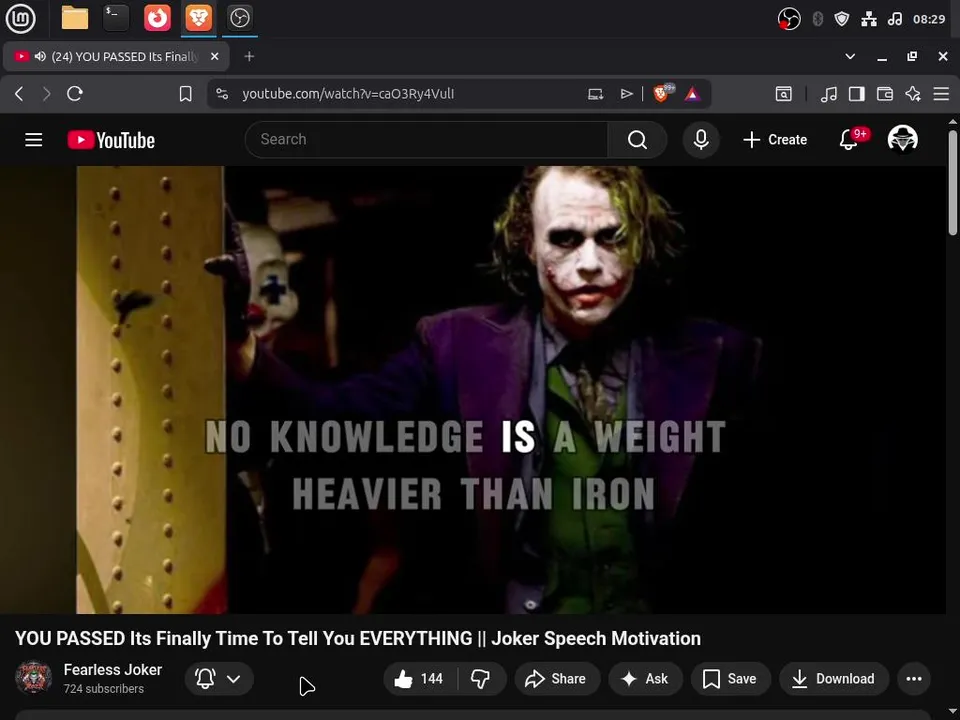The height and width of the screenshot is (720, 960).
Task: Go back to previous page
Action: point(19,94)
